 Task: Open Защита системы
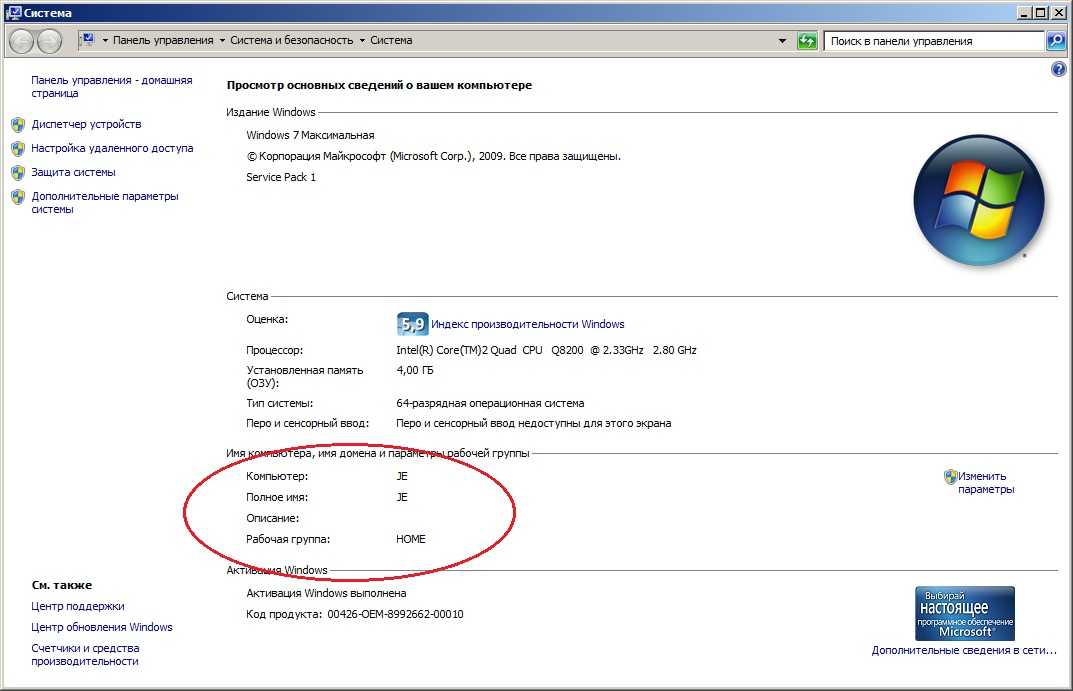pyautogui.click(x=73, y=172)
